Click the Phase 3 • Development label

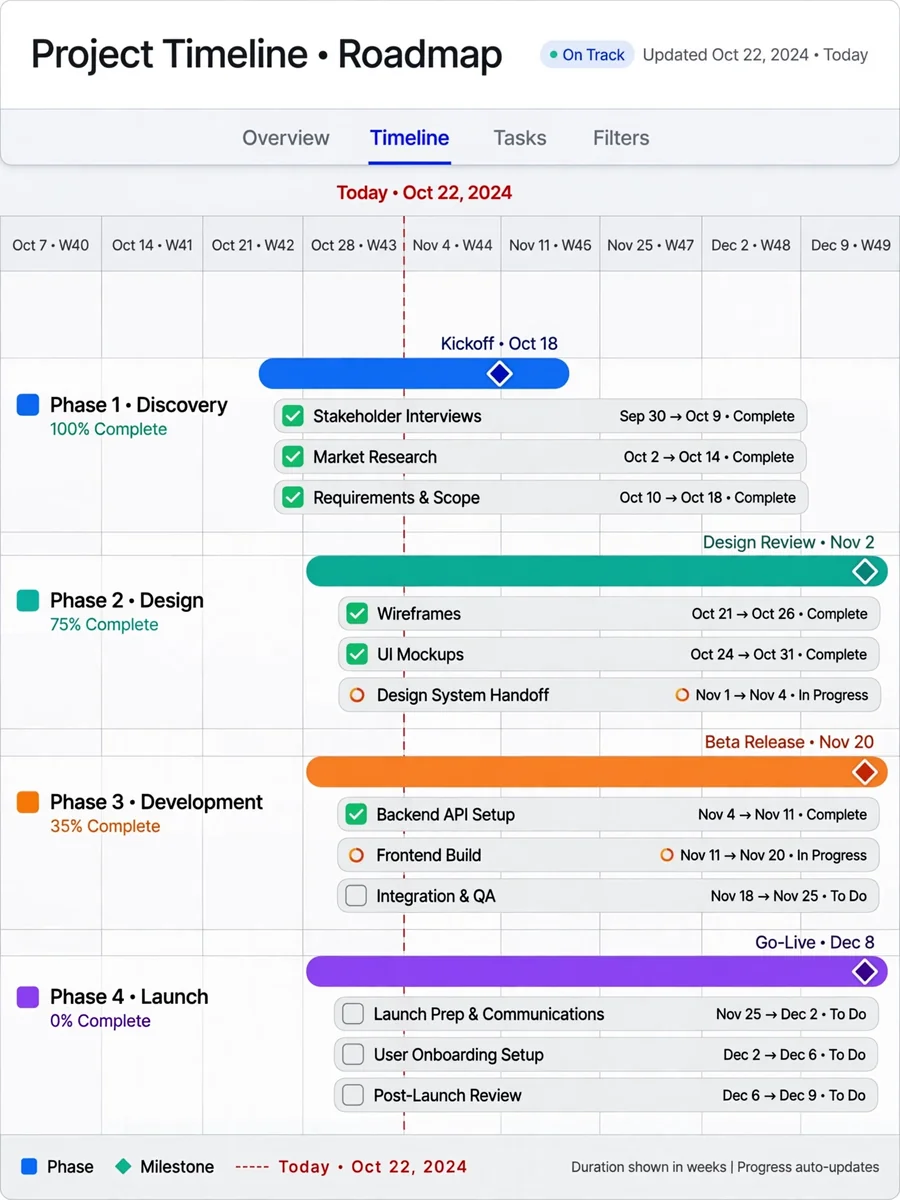[157, 802]
